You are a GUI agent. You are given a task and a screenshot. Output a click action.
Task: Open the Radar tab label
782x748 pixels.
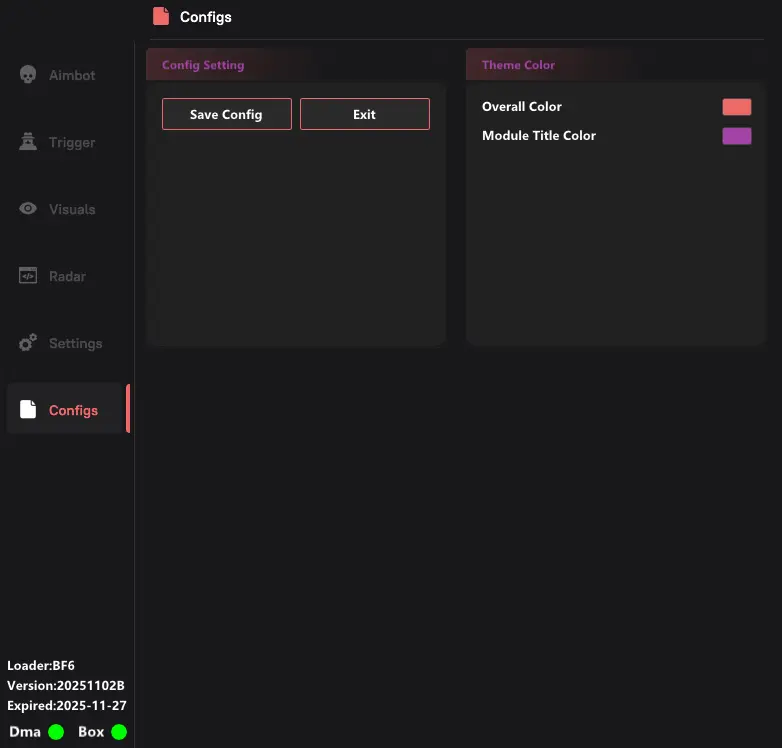click(67, 276)
